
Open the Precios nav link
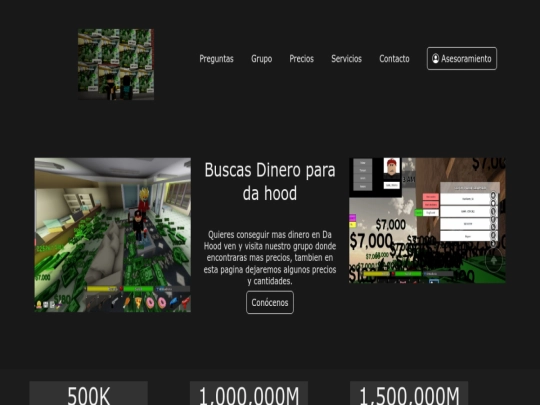[x=301, y=59]
